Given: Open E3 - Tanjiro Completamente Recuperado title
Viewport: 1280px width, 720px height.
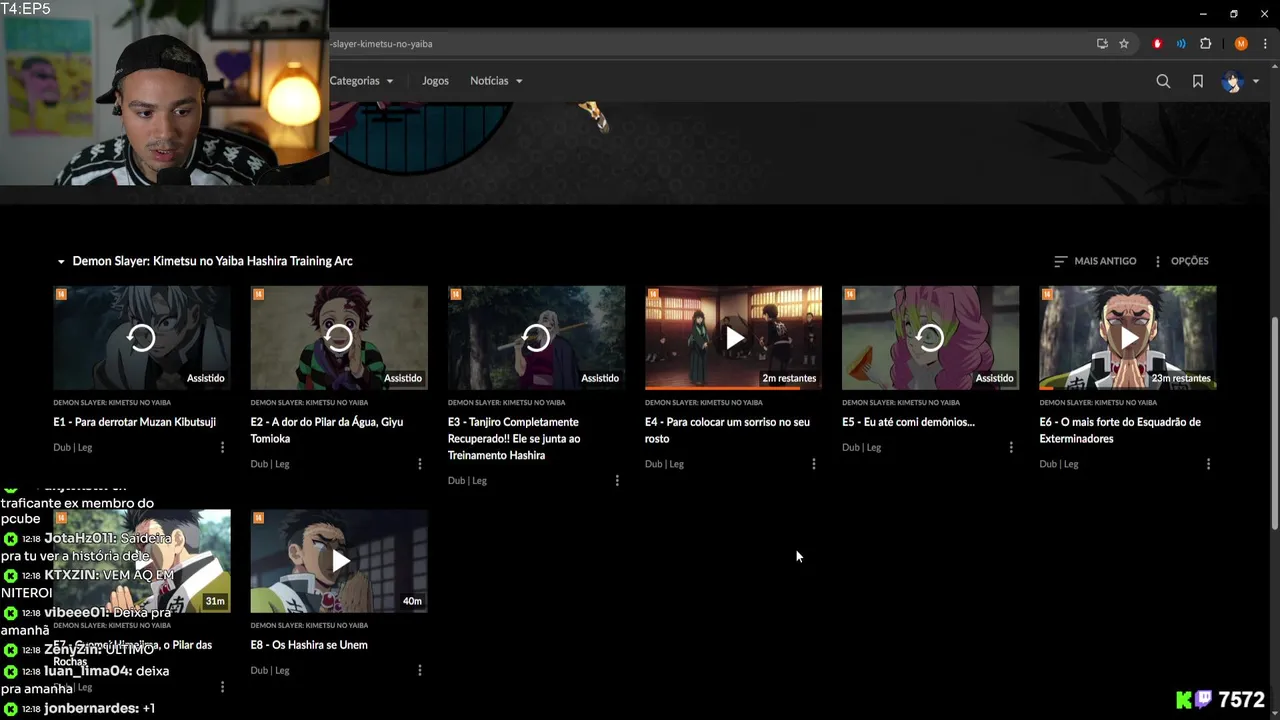Looking at the screenshot, I should (514, 439).
